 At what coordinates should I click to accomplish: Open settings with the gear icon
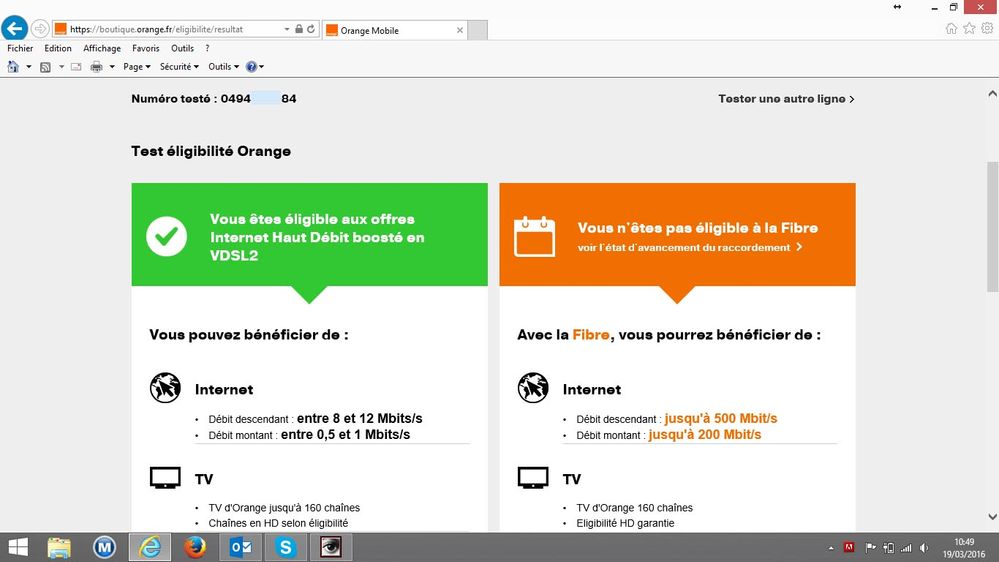(987, 28)
